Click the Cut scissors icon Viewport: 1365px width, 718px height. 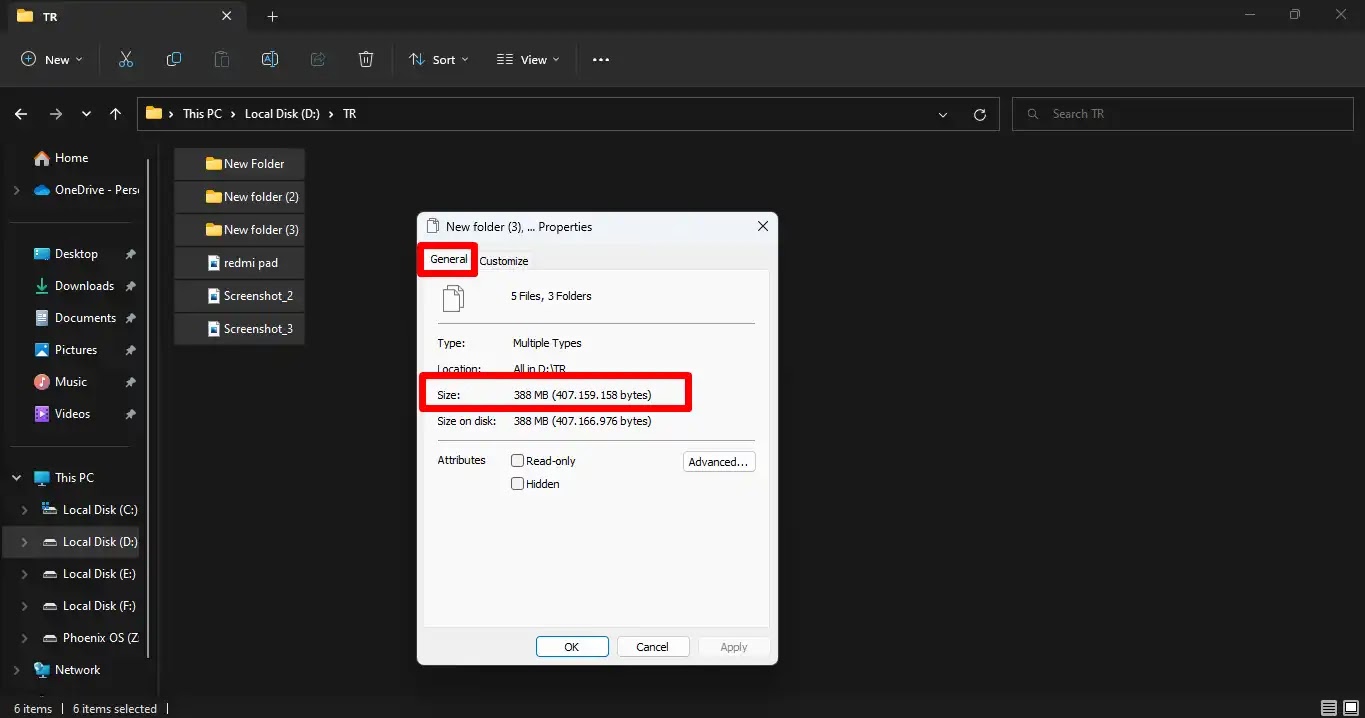pos(126,59)
